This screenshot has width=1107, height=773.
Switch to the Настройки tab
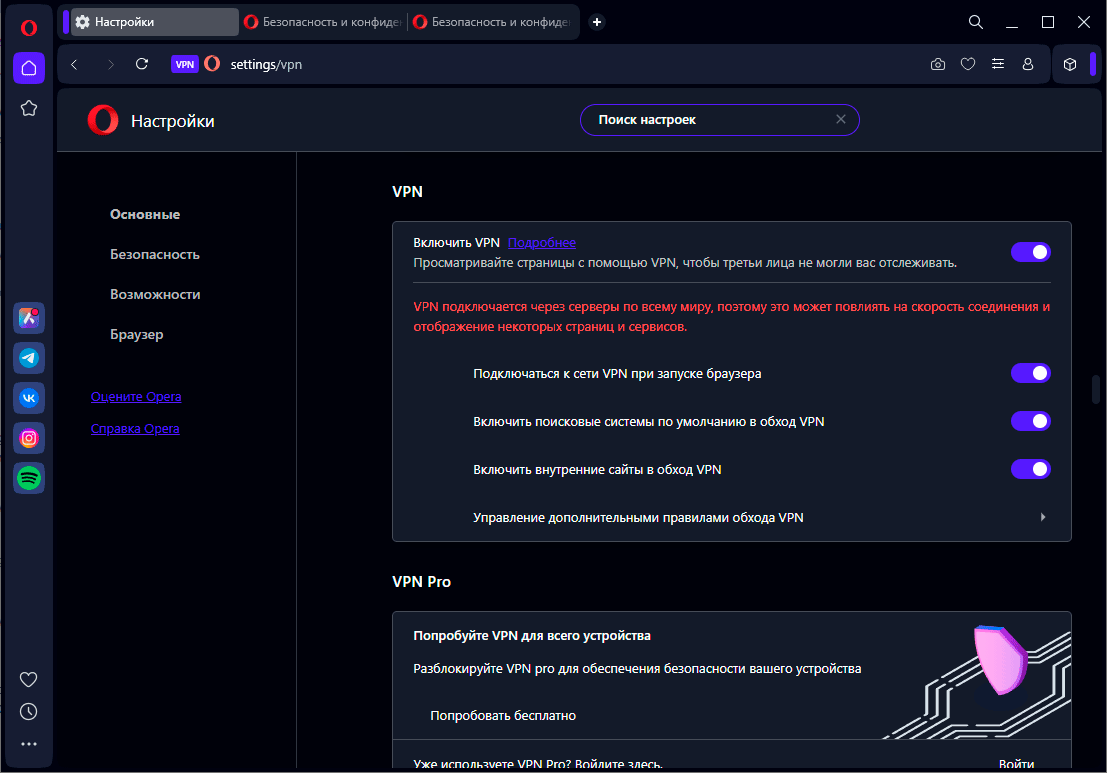(x=154, y=22)
